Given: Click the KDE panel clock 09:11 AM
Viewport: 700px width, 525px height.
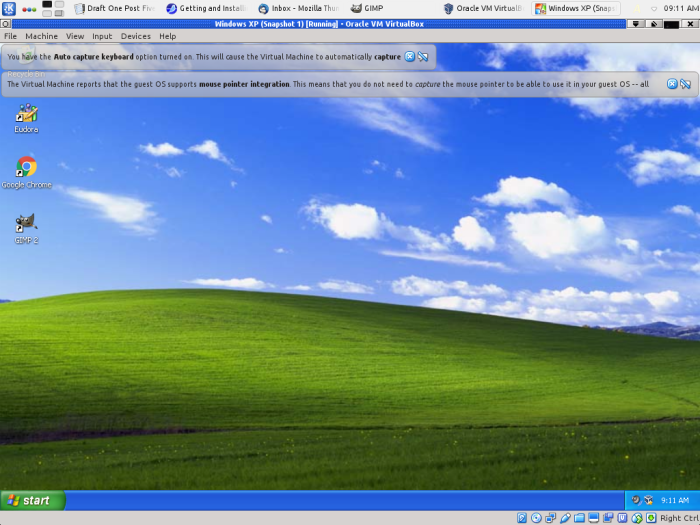Looking at the screenshot, I should [681, 8].
